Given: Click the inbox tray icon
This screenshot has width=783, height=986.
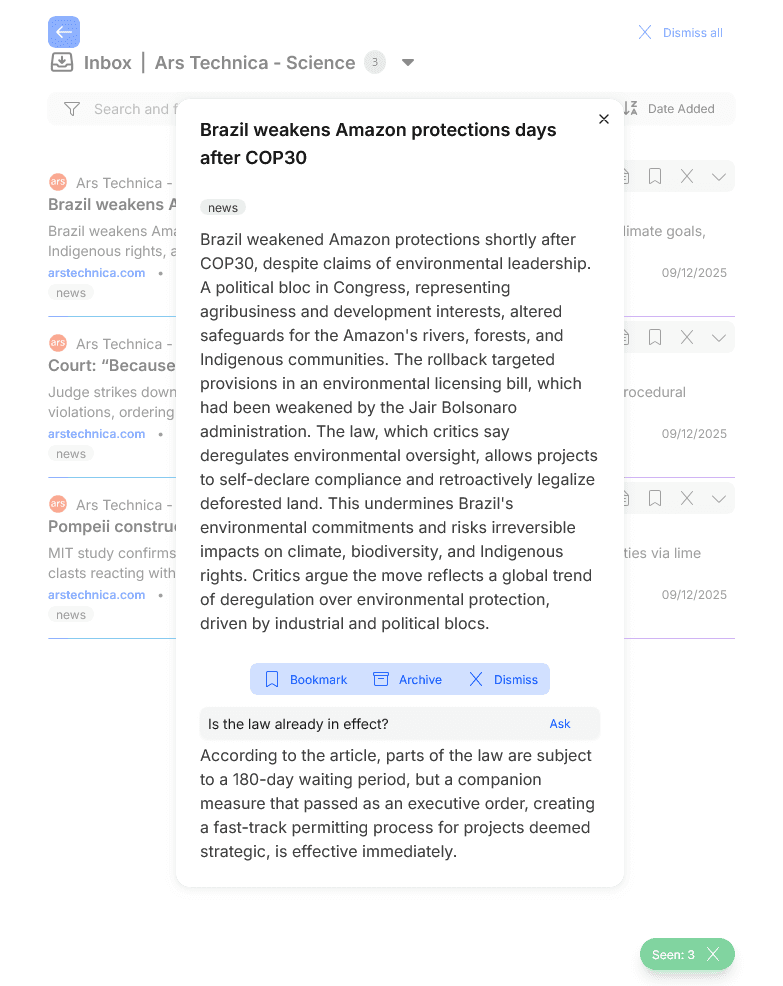Looking at the screenshot, I should 62,62.
